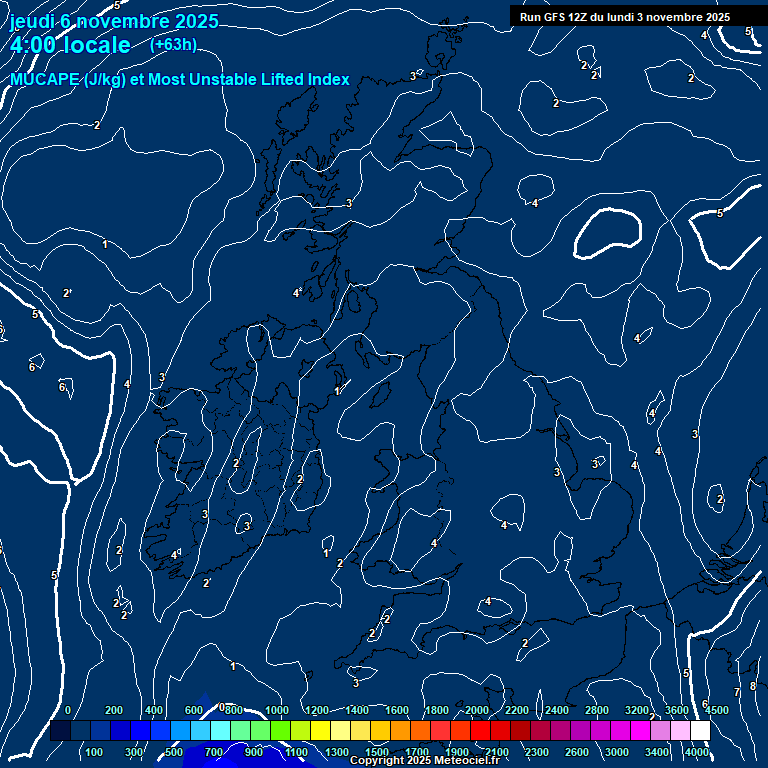Click the darkest navy swatch starting the legend
The image size is (768, 768).
coord(60,730)
